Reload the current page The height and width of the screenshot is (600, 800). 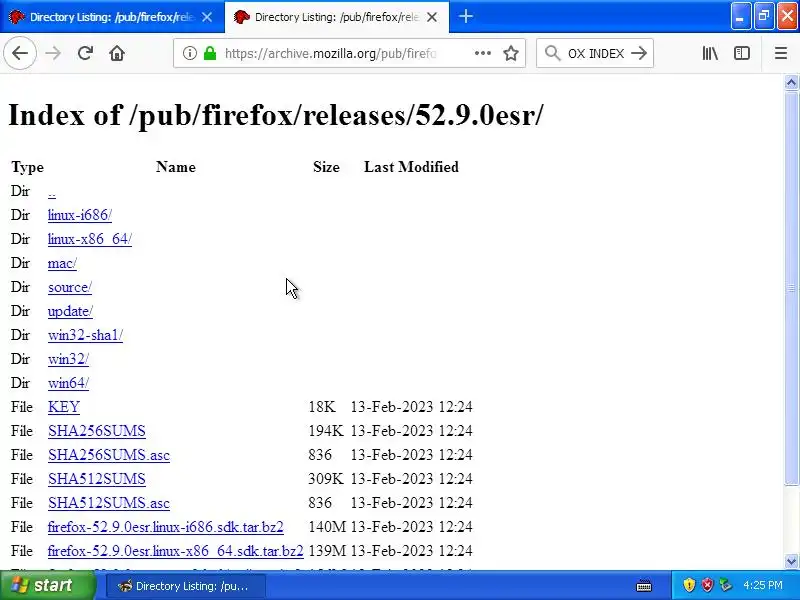coord(85,53)
